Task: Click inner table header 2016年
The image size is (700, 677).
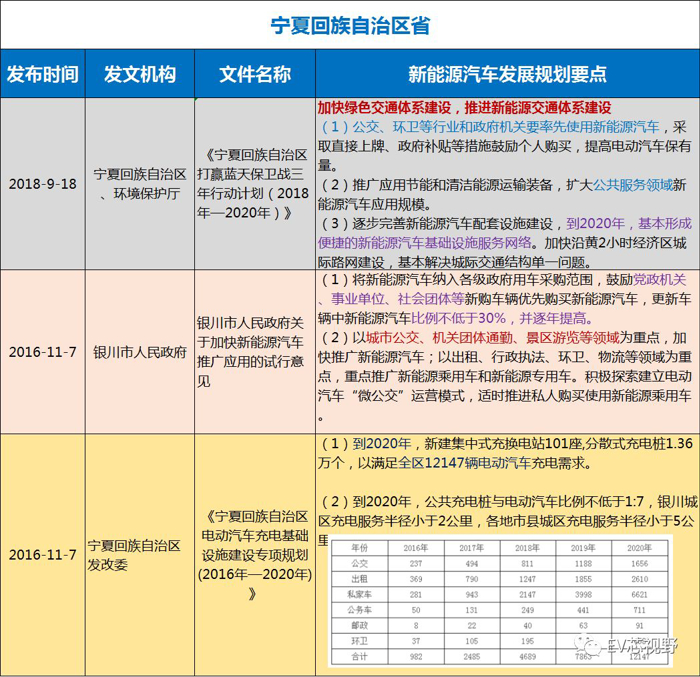Action: pyautogui.click(x=416, y=547)
